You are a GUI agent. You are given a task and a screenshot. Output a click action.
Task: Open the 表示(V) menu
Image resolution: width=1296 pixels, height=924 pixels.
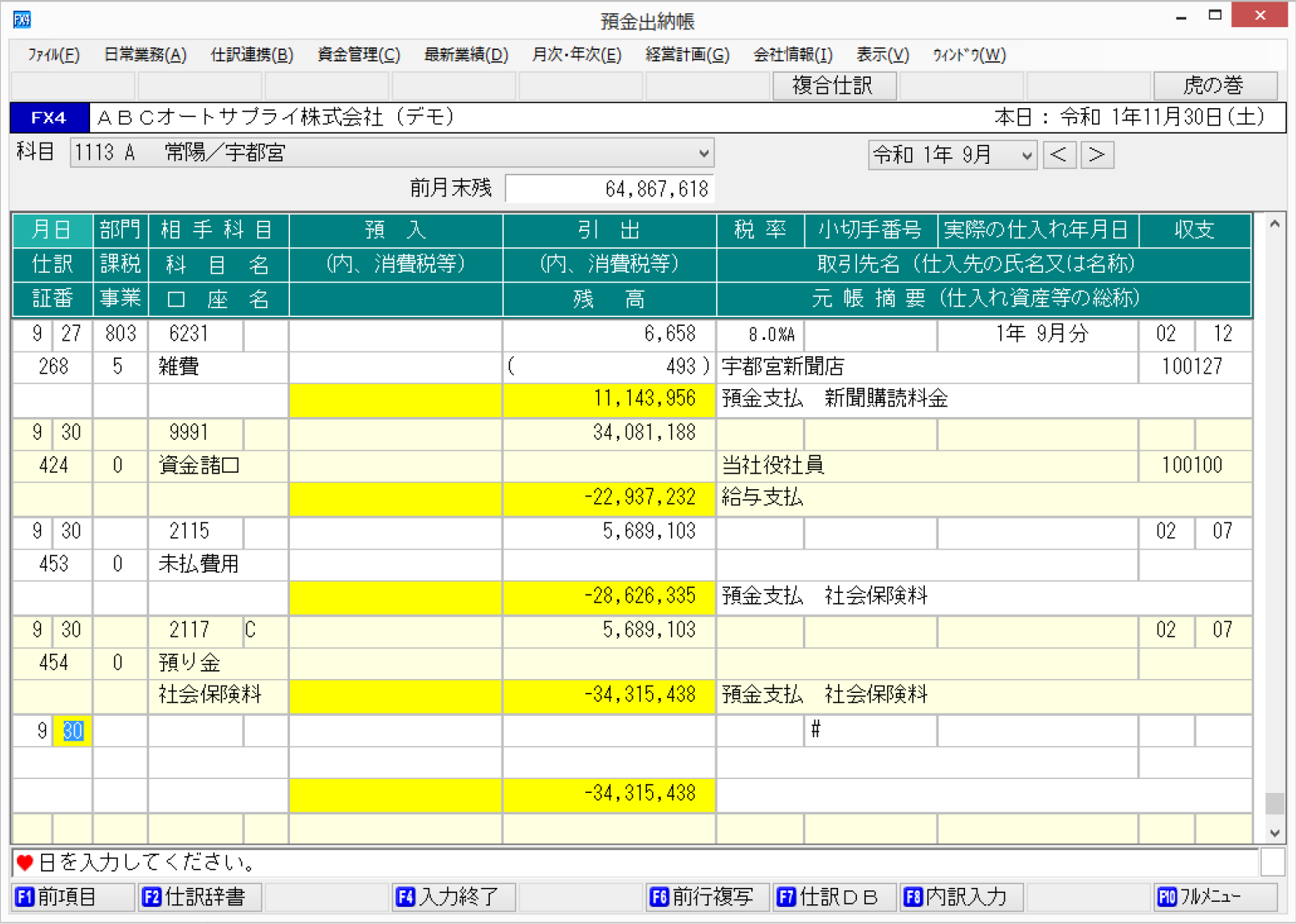pyautogui.click(x=882, y=55)
